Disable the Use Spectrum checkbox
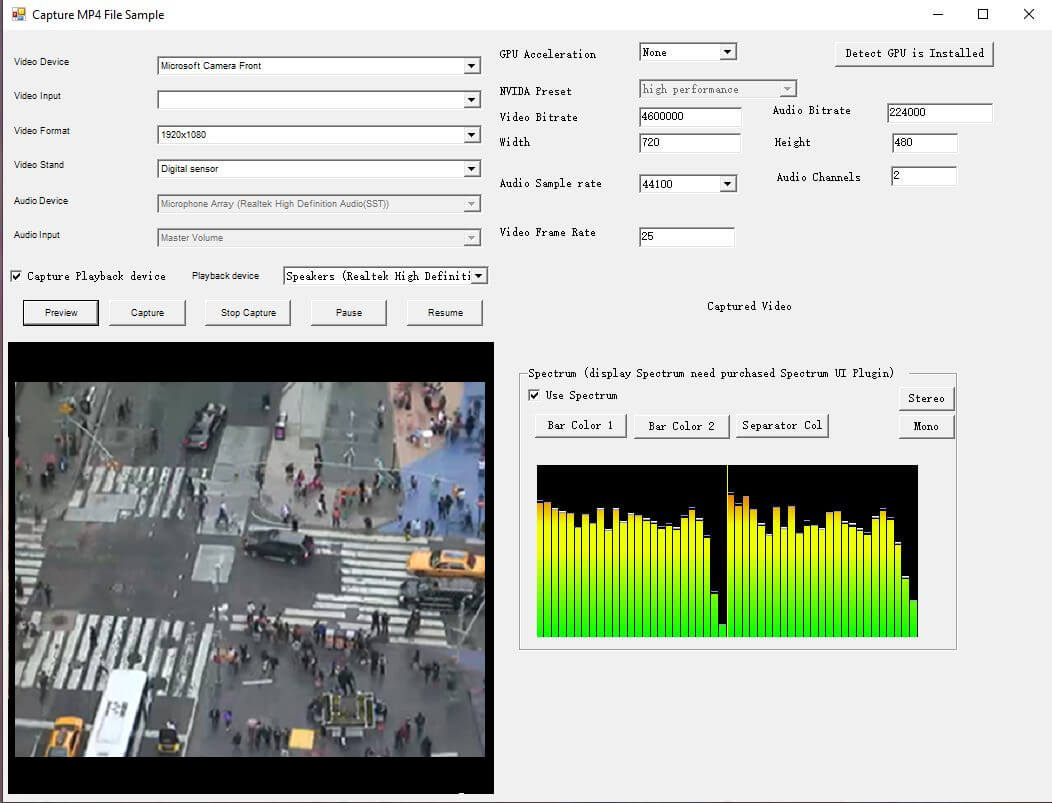 (x=534, y=394)
